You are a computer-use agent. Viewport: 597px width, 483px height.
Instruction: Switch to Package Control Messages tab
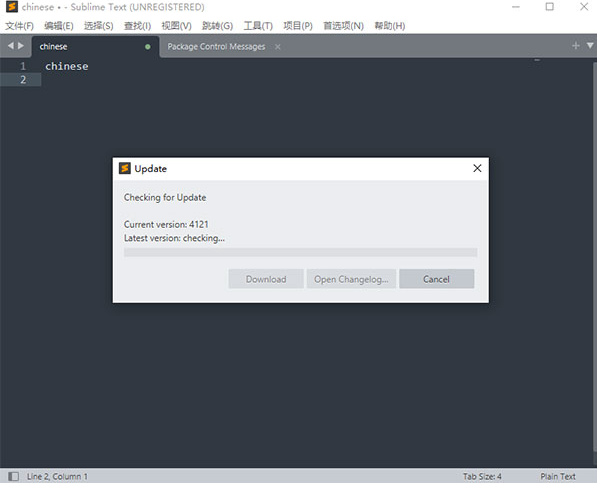click(216, 47)
